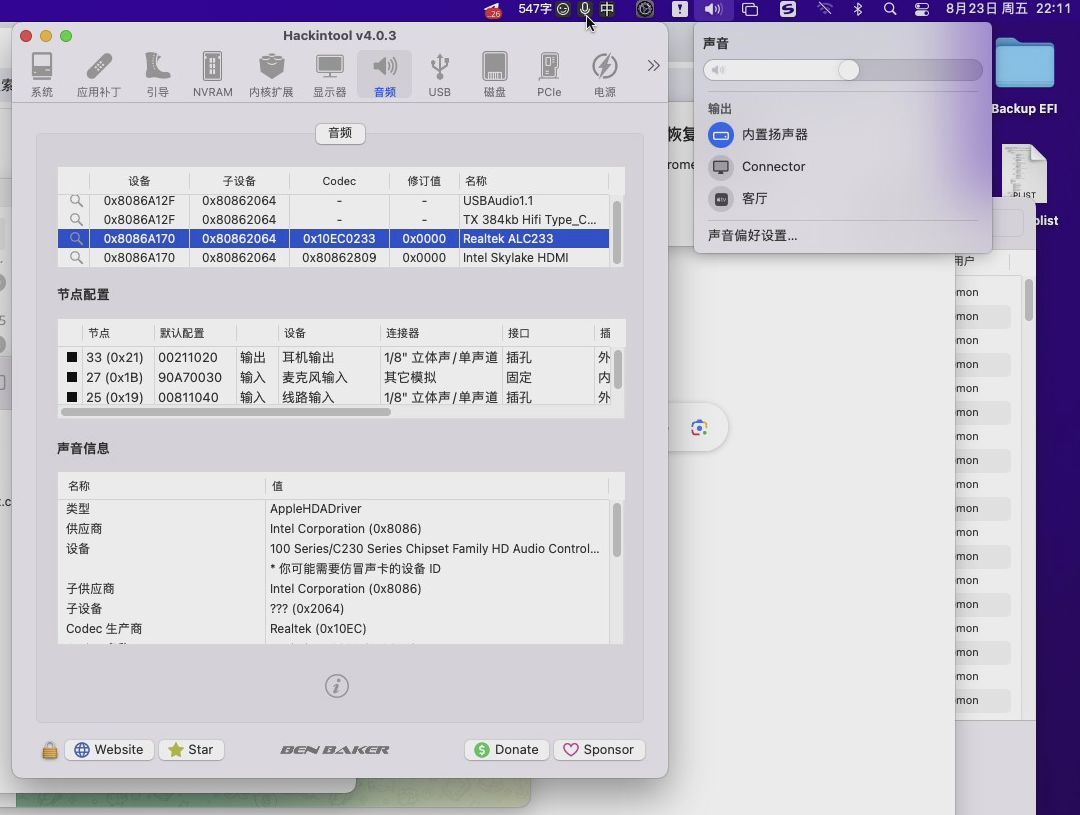Click the vertical scrollbar of the device table

tap(617, 232)
